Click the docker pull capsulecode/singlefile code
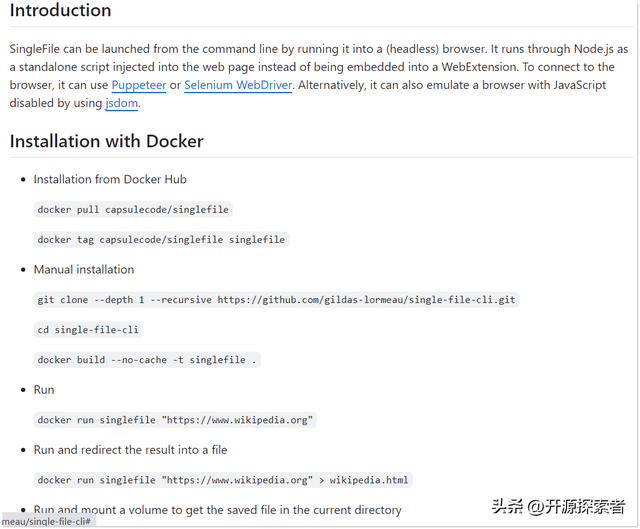This screenshot has width=640, height=529. coord(133,210)
